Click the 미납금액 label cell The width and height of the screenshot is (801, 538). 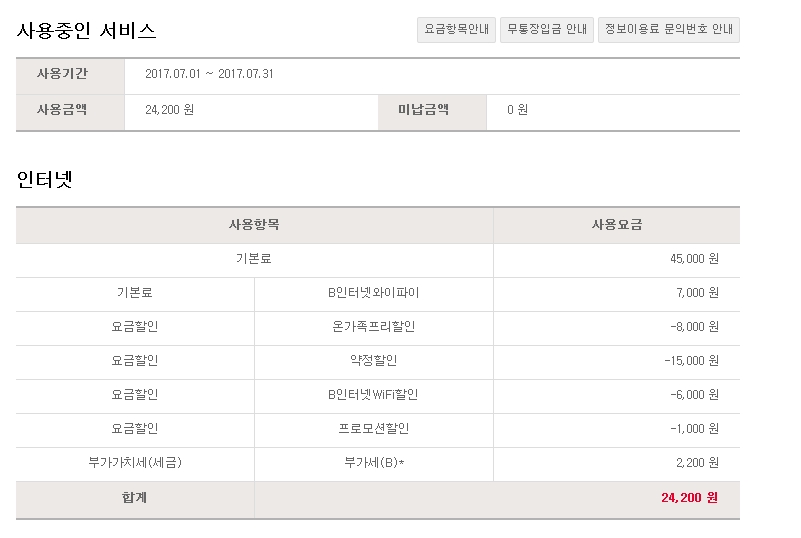pos(423,110)
